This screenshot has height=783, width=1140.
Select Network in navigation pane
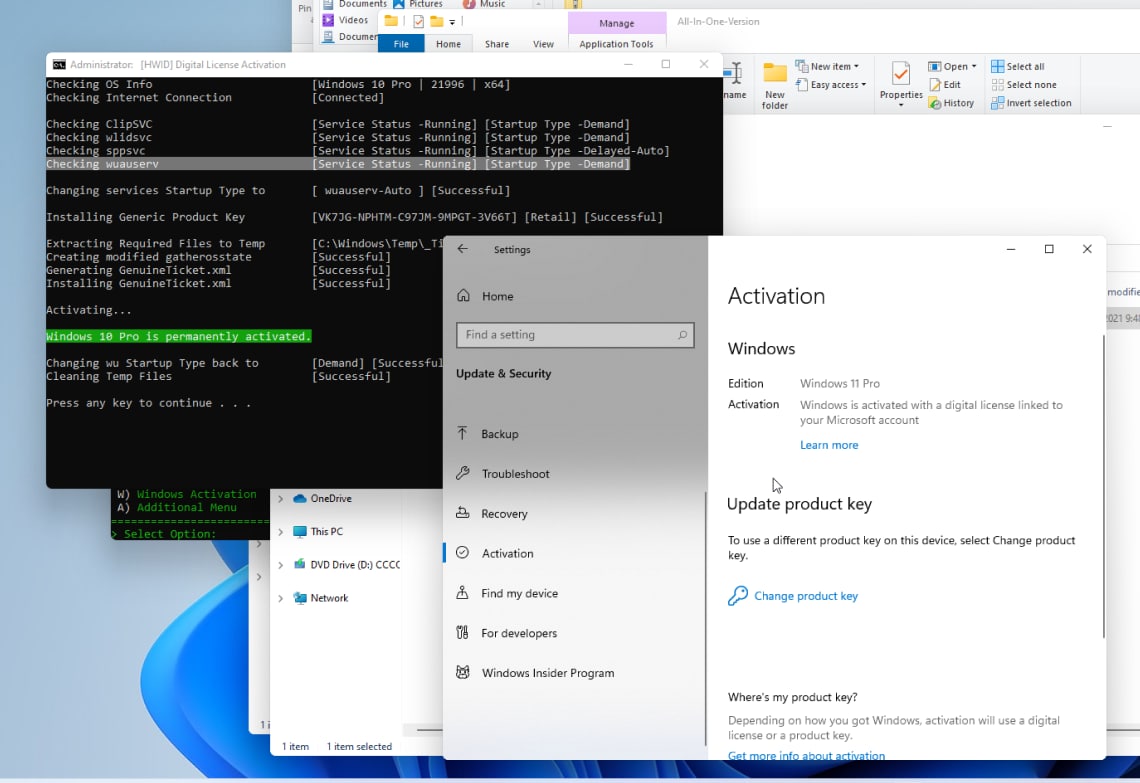[x=321, y=598]
